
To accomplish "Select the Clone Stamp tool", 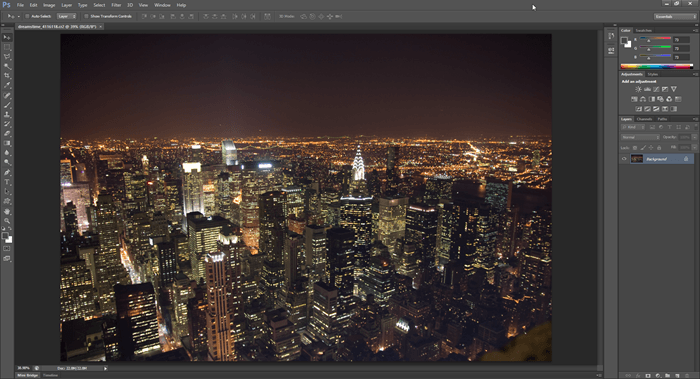I will click(x=7, y=115).
